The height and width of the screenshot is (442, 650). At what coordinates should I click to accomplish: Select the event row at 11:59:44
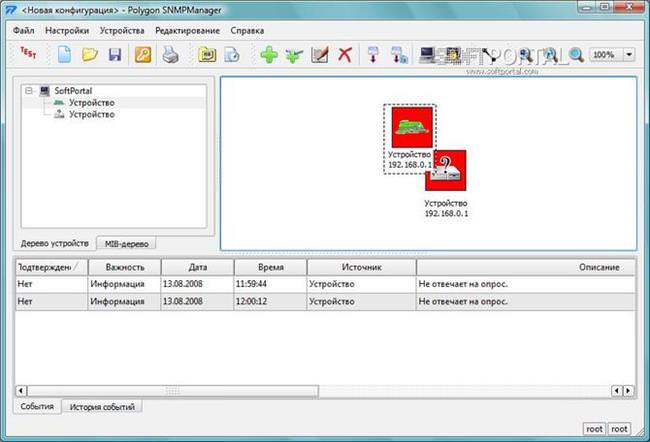325,284
